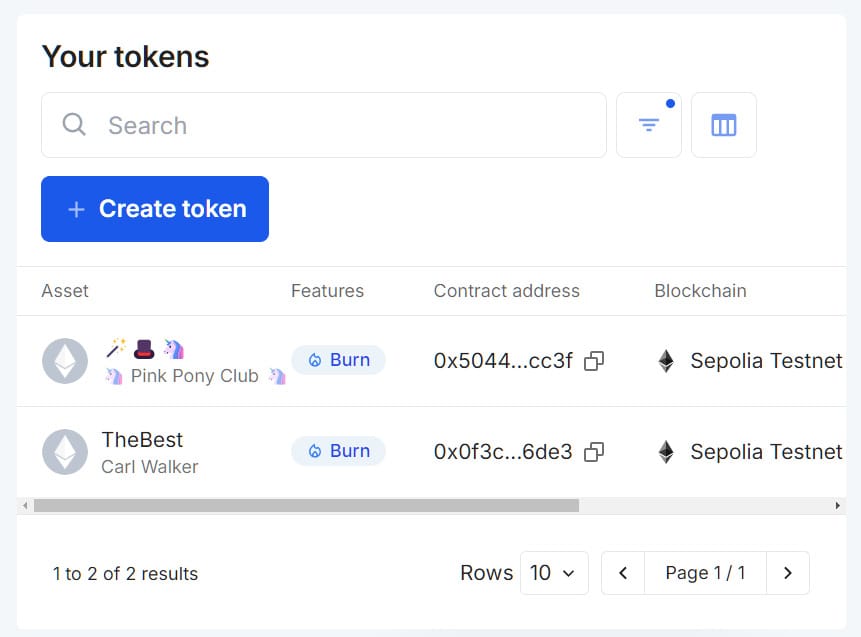Go to the next page using the chevron
861x637 pixels.
pos(788,573)
